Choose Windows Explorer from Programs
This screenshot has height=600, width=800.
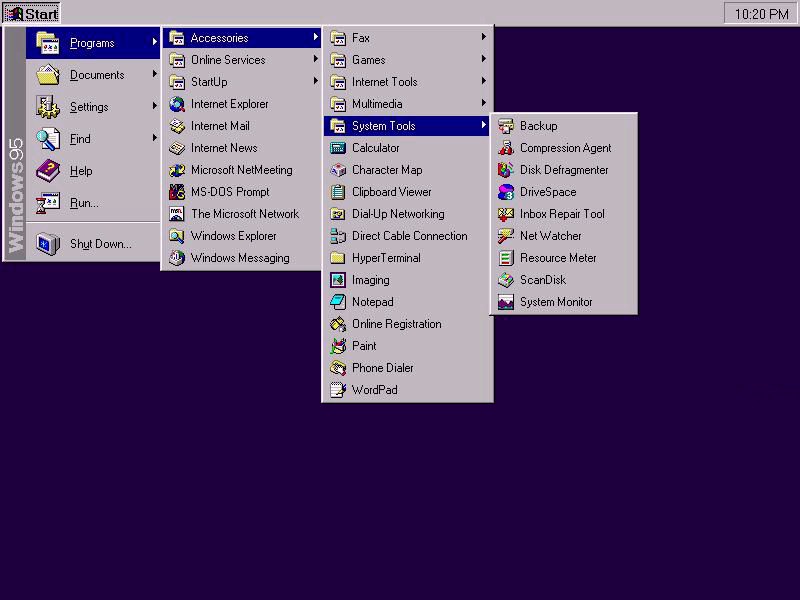pos(233,236)
